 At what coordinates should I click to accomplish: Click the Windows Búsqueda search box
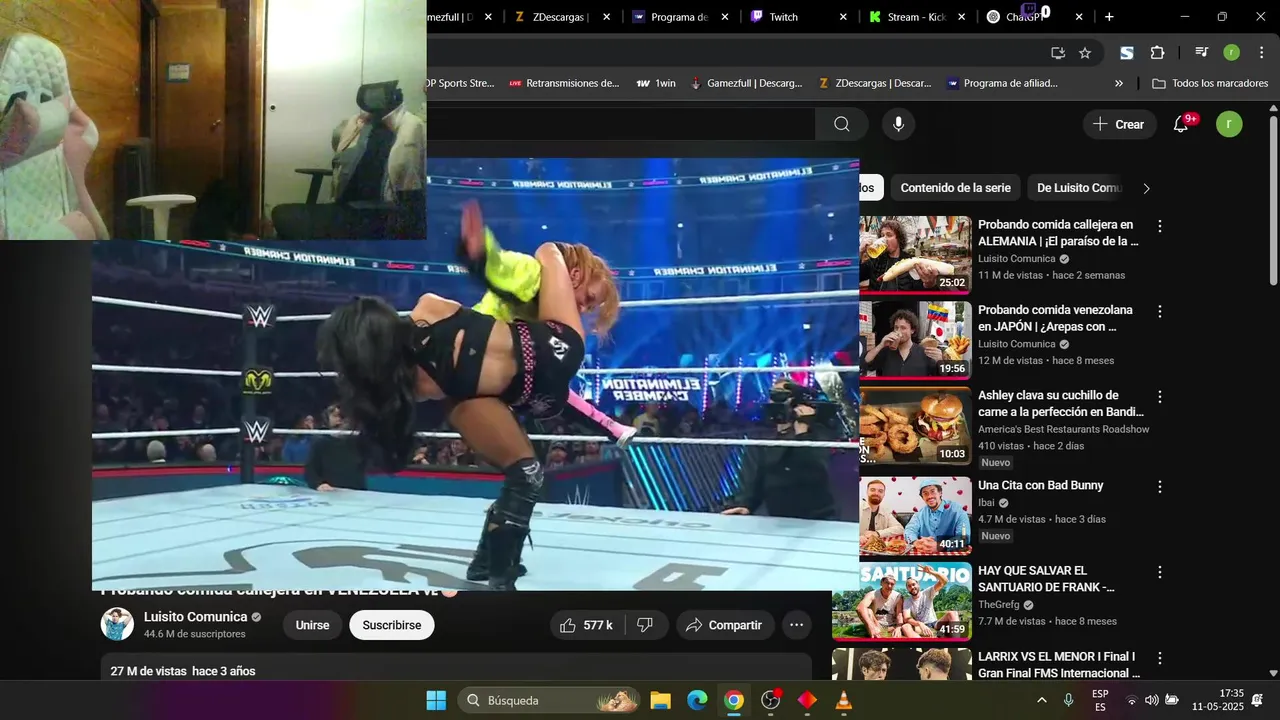(x=549, y=700)
